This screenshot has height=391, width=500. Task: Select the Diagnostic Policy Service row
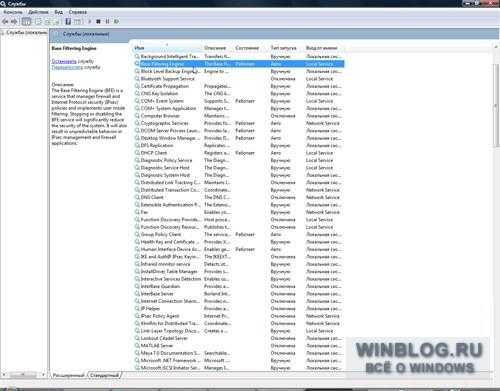coord(239,160)
